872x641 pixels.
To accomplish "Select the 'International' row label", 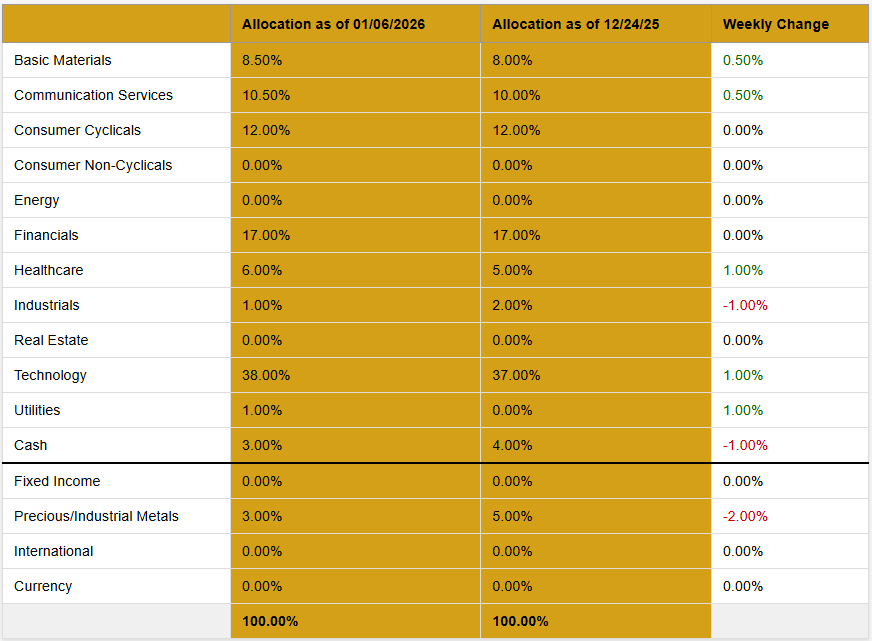I will click(x=53, y=551).
